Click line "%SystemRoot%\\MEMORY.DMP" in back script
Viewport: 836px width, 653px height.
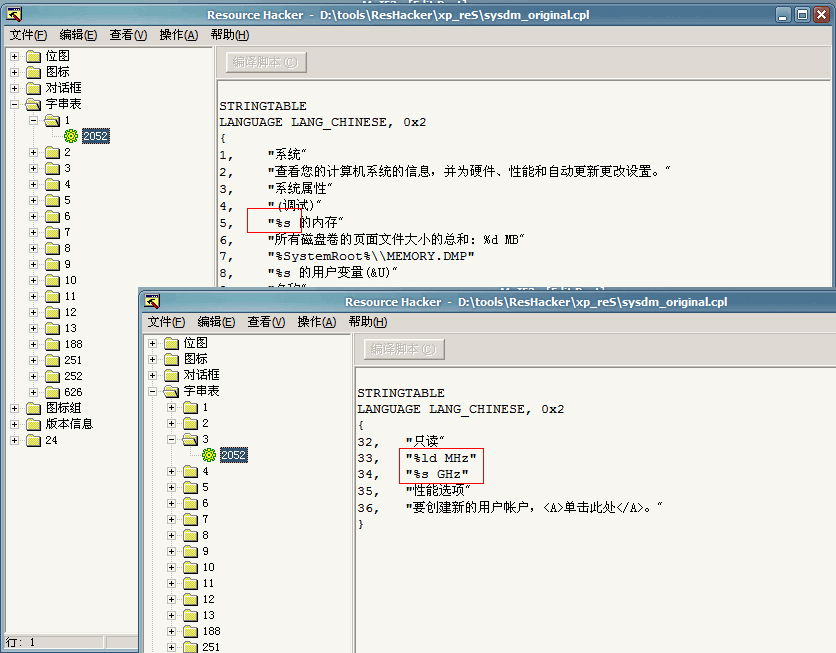371,256
